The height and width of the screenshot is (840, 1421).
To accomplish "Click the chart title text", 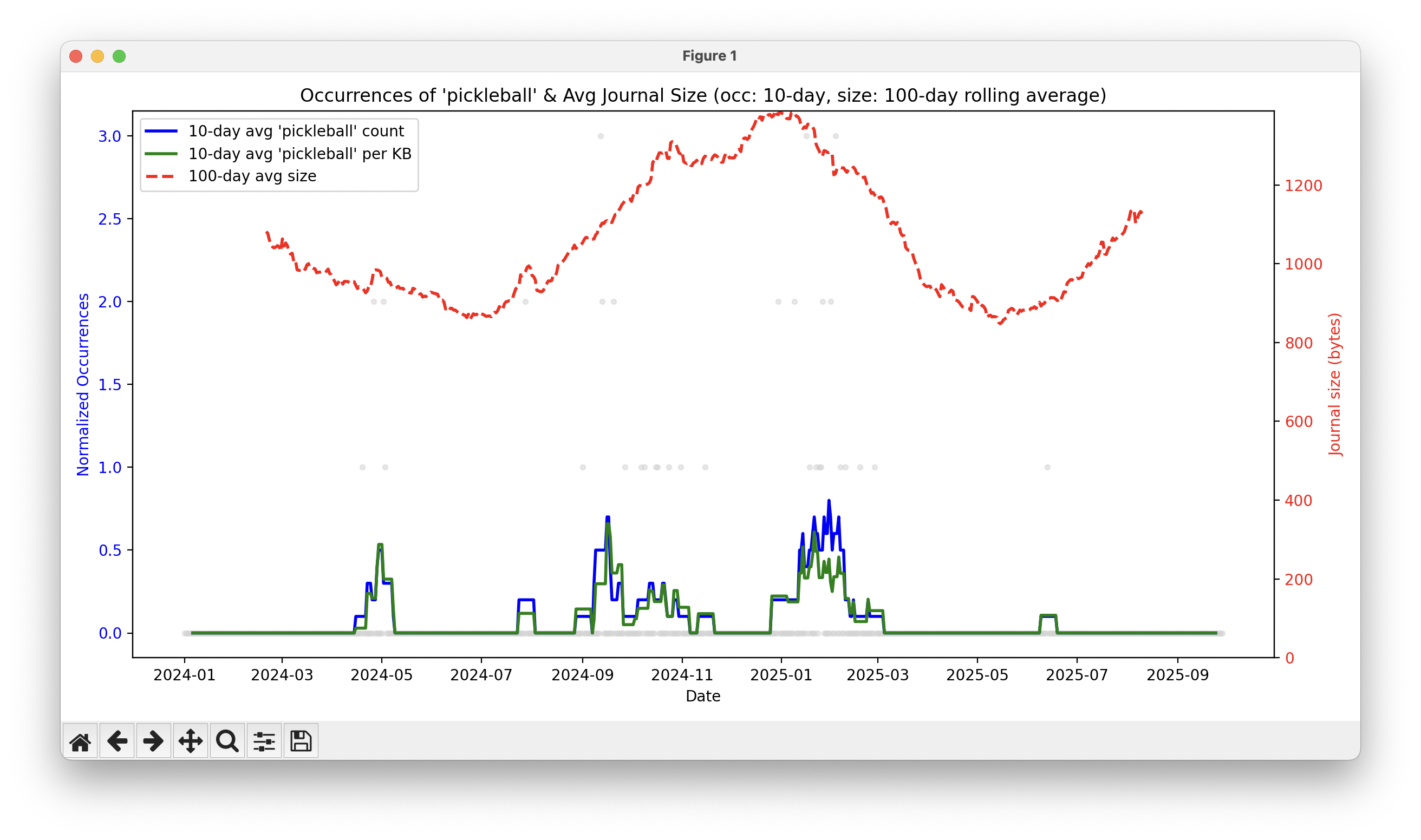I will (703, 96).
